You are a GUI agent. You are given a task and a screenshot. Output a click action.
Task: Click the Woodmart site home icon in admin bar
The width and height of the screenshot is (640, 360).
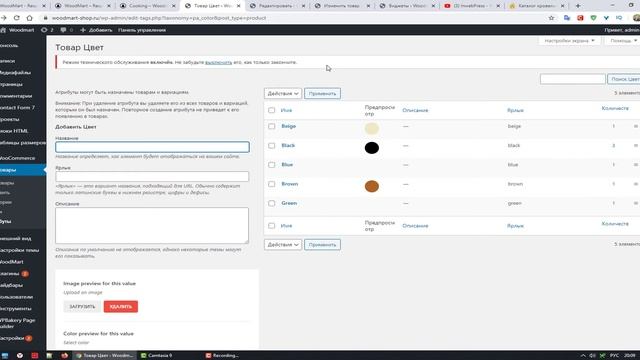3,30
